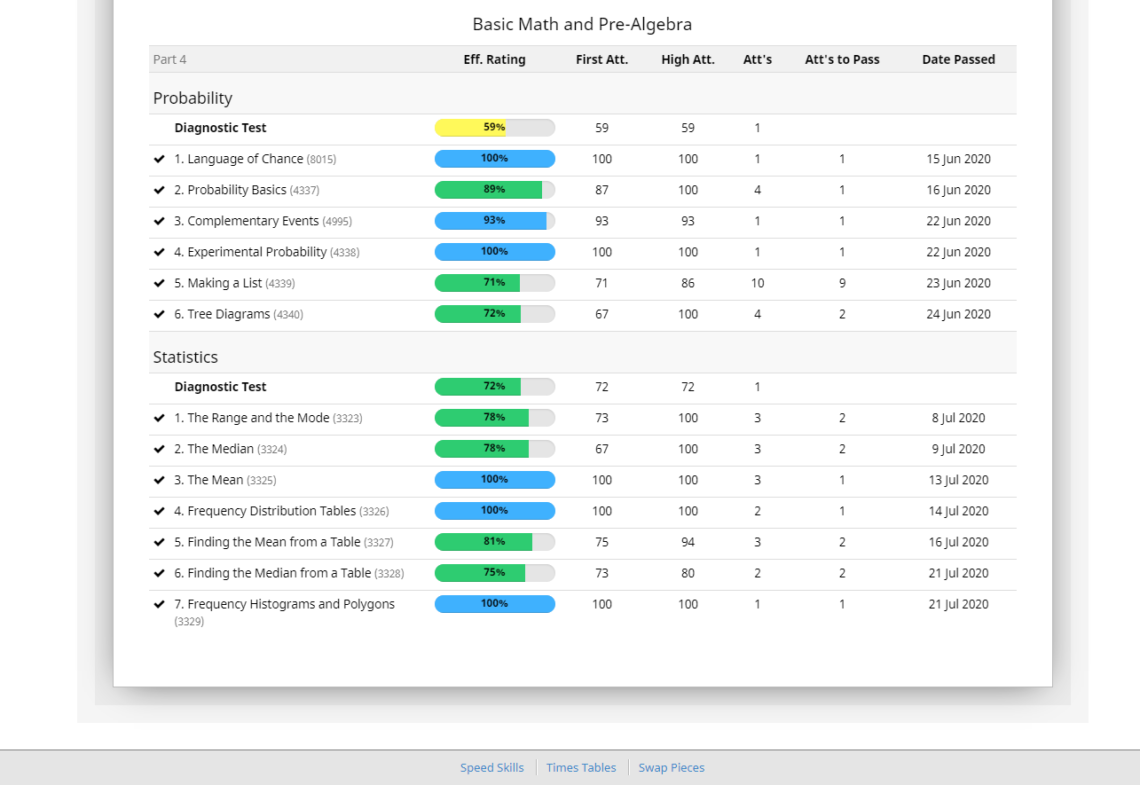1140x785 pixels.
Task: Click checkmark beside The Median
Action: tap(159, 449)
